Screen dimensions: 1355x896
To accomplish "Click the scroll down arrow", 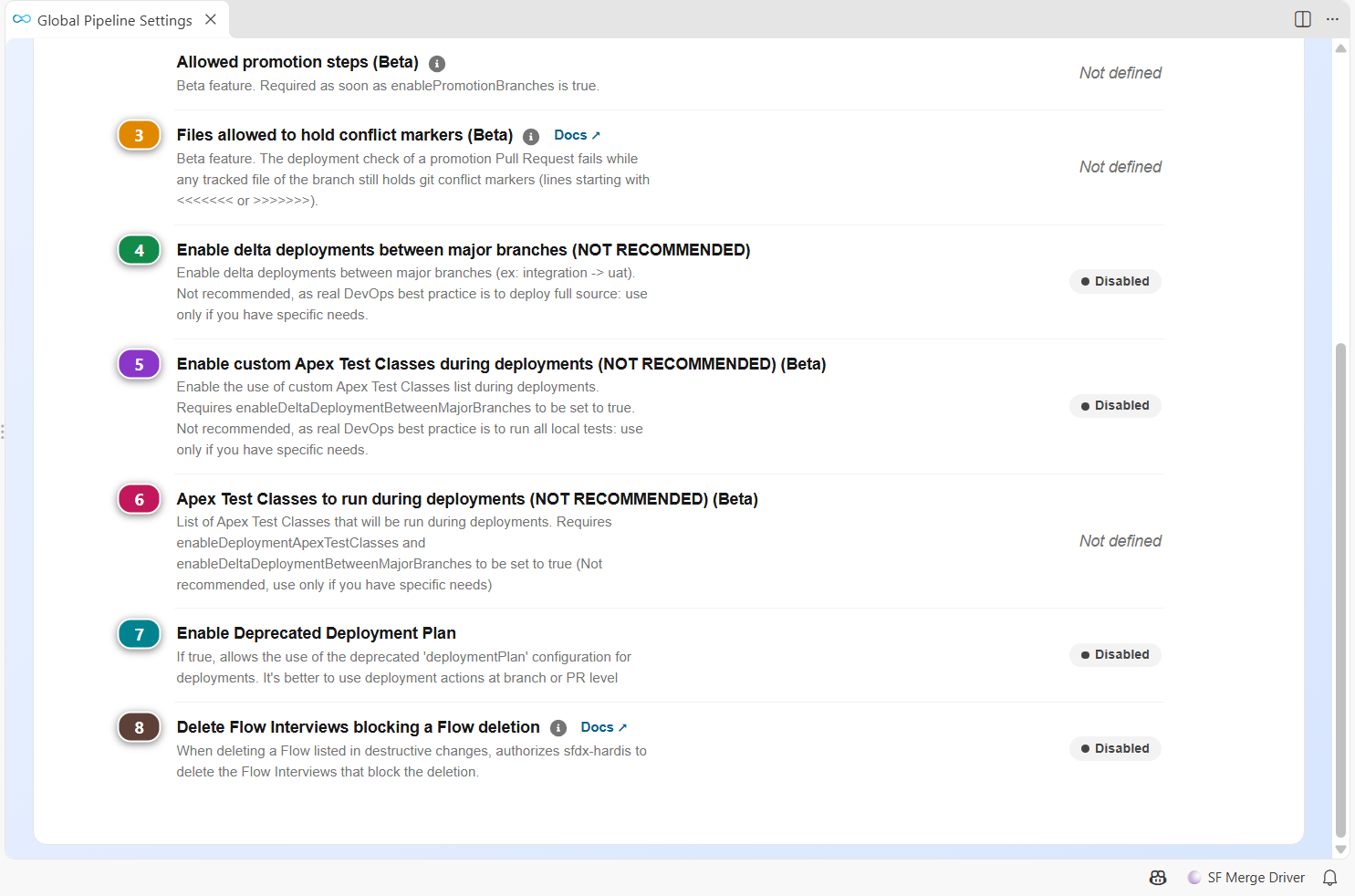I will pos(1340,849).
